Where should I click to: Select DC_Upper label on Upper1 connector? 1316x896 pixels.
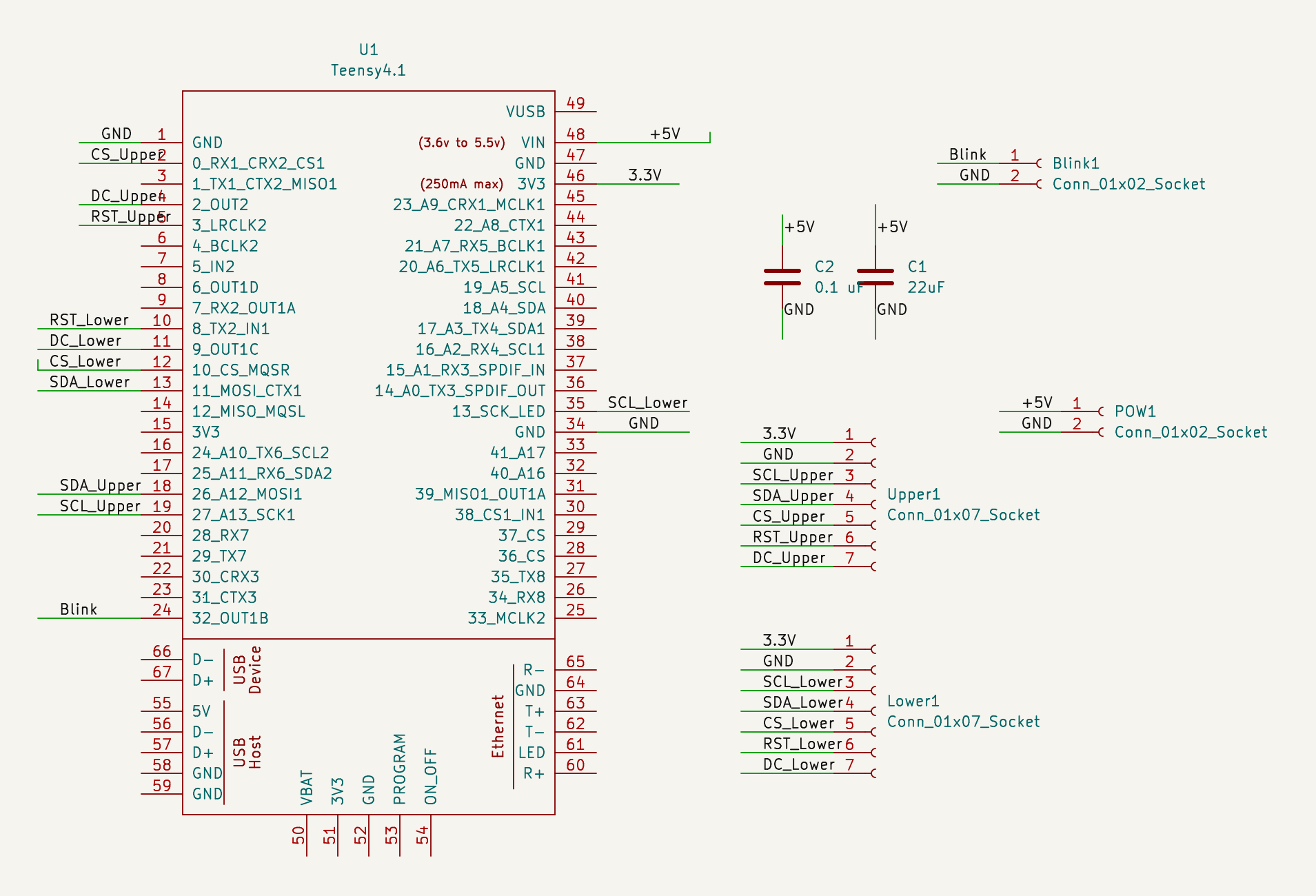coord(789,558)
